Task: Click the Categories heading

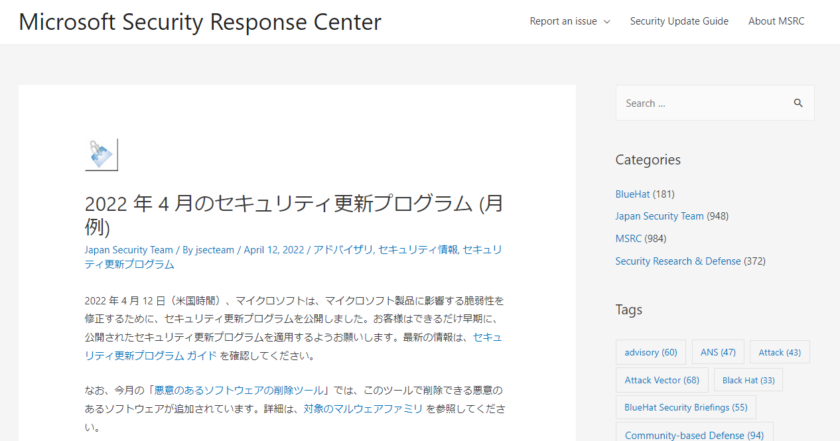Action: coord(648,160)
